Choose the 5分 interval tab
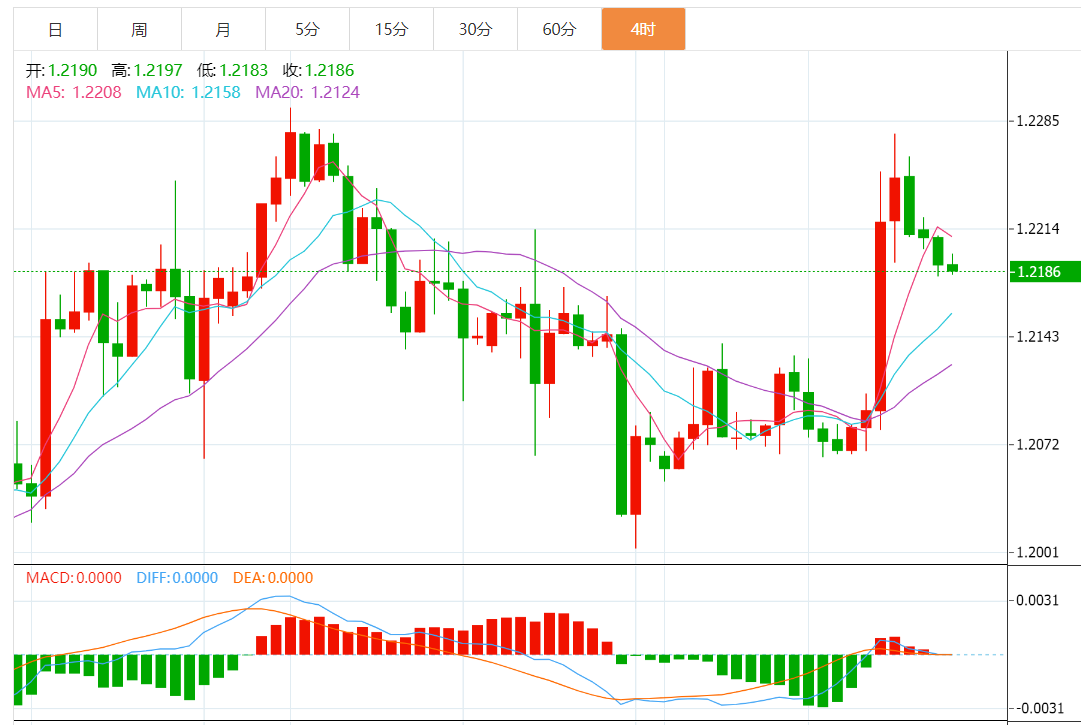Viewport: 1081px width, 725px height. (x=308, y=30)
